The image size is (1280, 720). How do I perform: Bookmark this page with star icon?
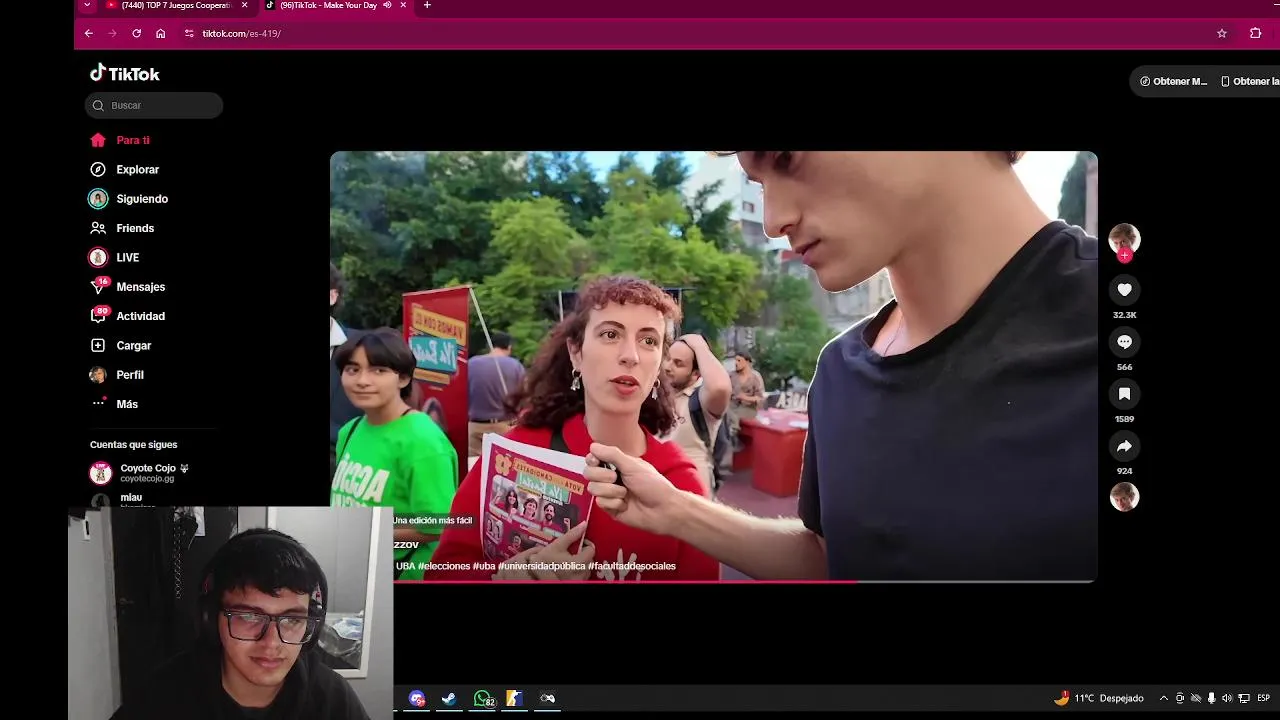[x=1222, y=33]
